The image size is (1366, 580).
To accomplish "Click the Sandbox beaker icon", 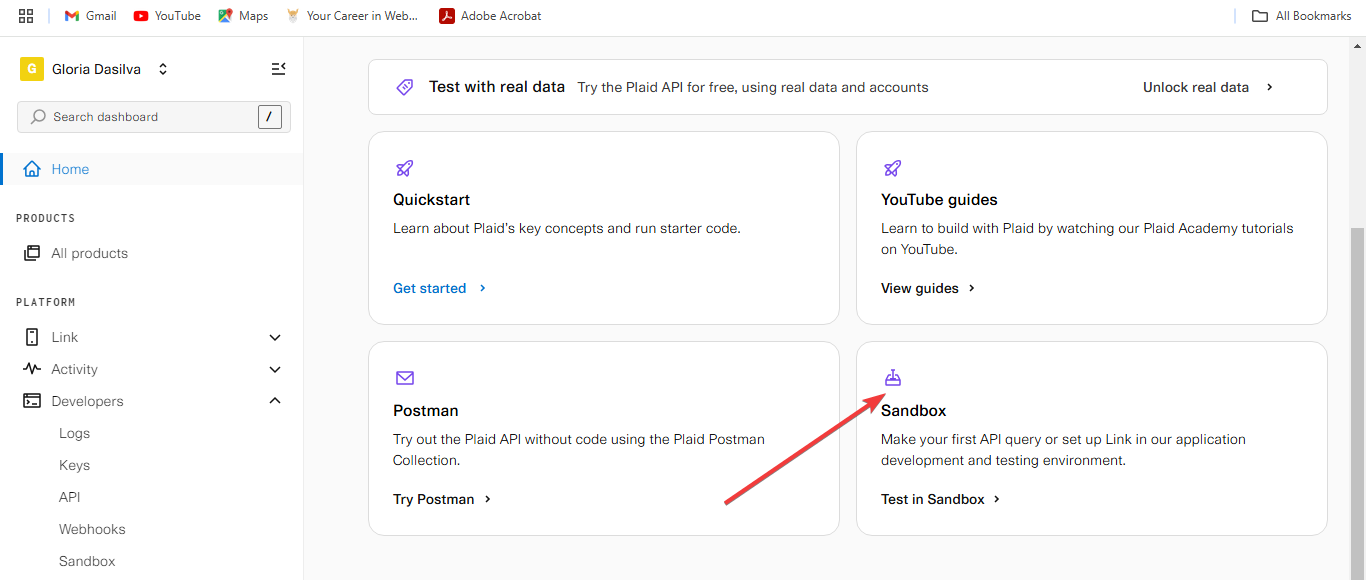I will coord(893,378).
